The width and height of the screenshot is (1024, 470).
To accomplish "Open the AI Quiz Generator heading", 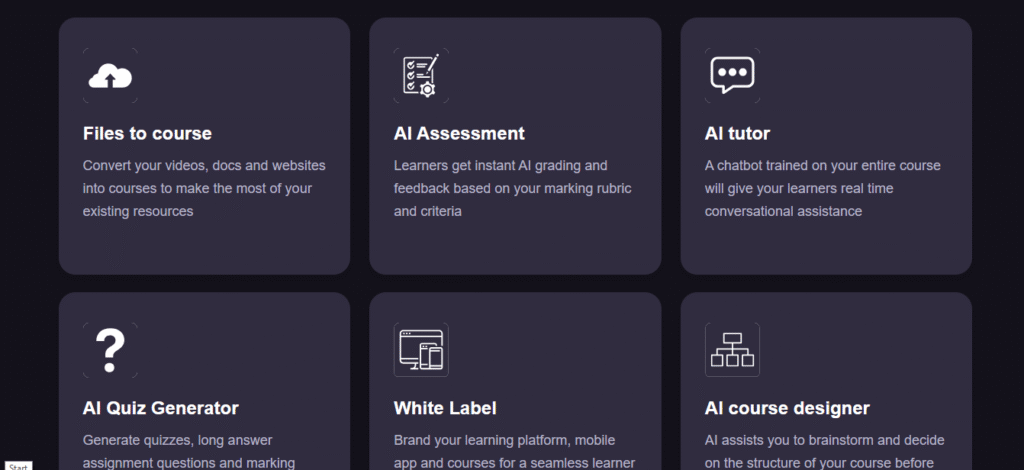I will [160, 408].
